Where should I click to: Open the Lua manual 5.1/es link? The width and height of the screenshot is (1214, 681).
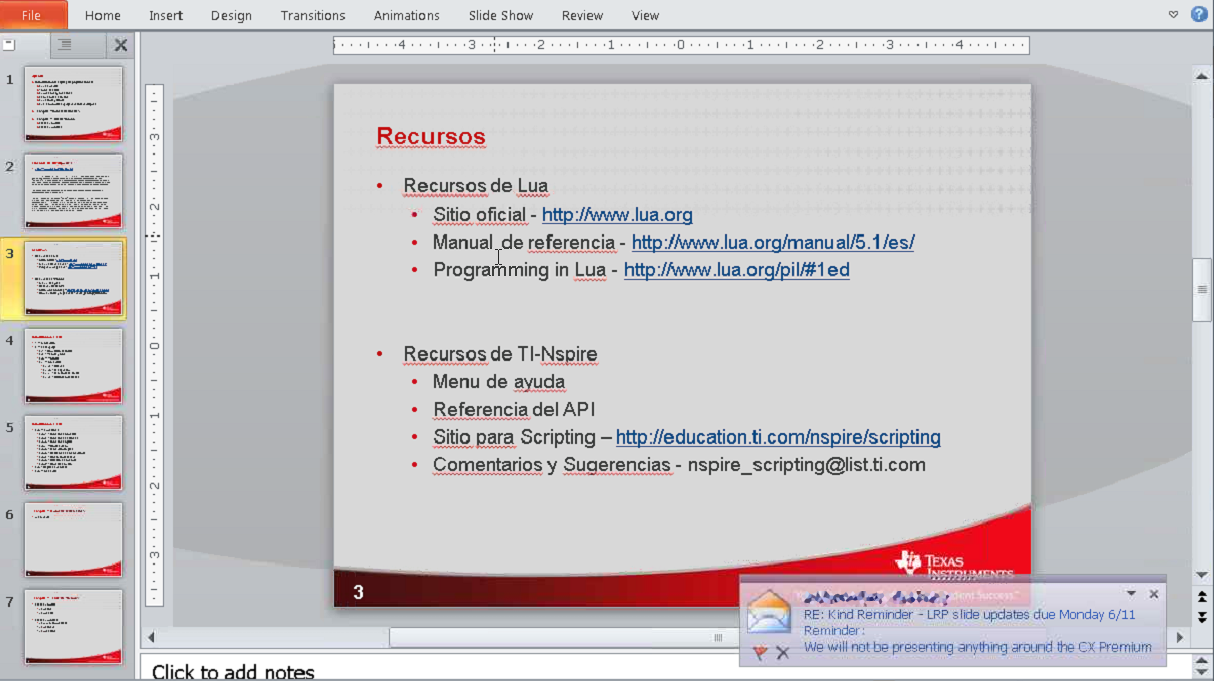click(x=773, y=243)
